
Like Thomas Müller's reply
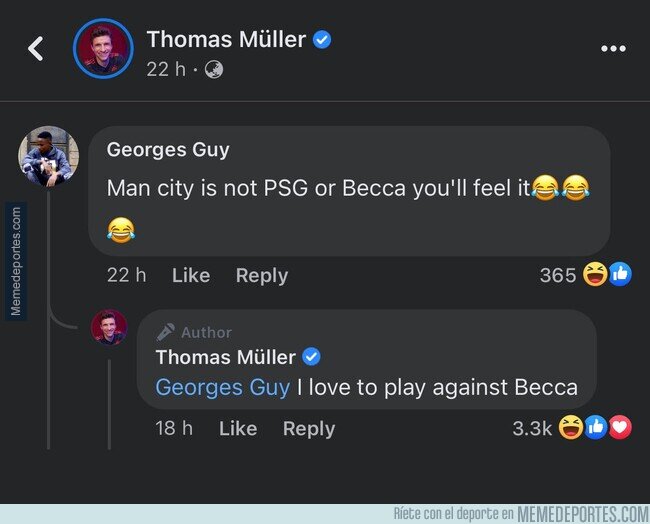[238, 428]
